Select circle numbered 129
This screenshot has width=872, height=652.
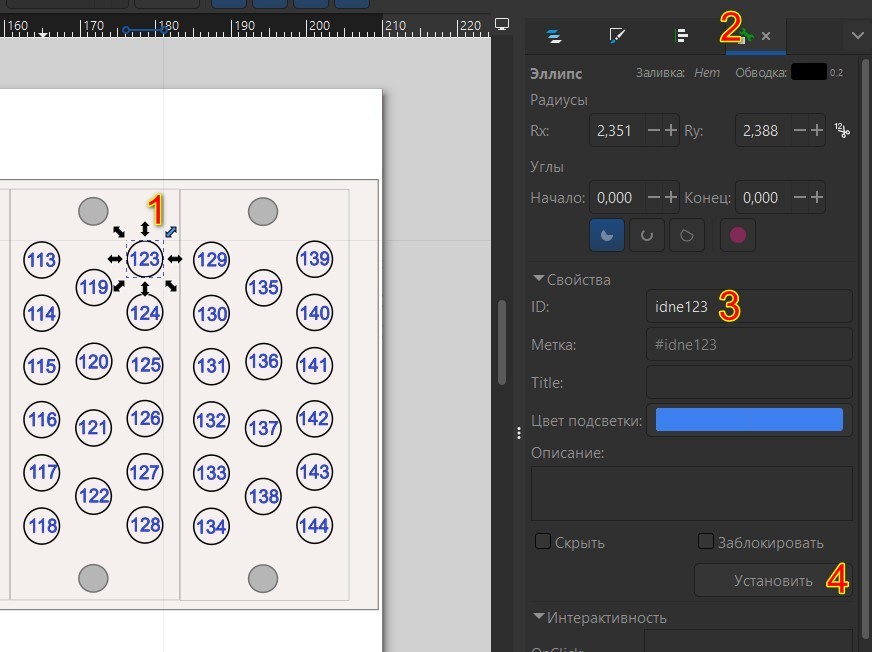coord(211,259)
